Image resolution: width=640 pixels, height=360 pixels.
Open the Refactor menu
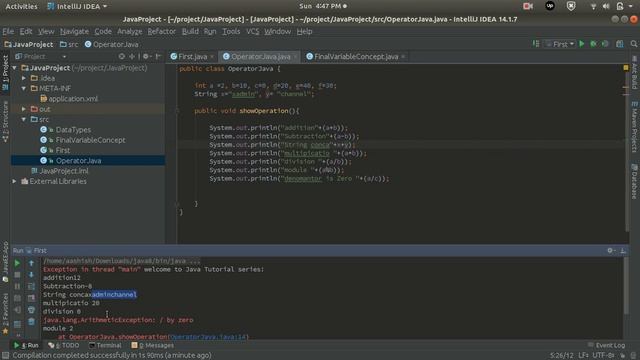(x=161, y=31)
